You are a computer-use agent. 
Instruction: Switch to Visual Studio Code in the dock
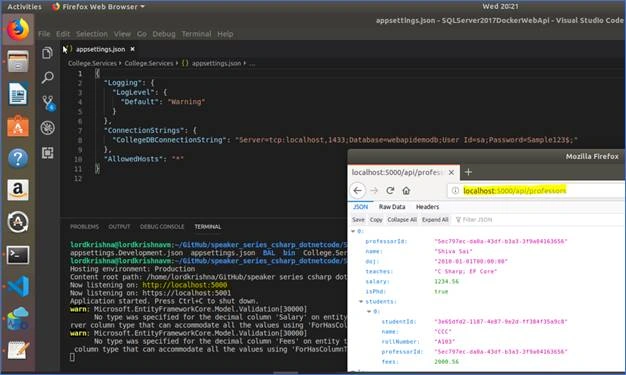point(18,286)
